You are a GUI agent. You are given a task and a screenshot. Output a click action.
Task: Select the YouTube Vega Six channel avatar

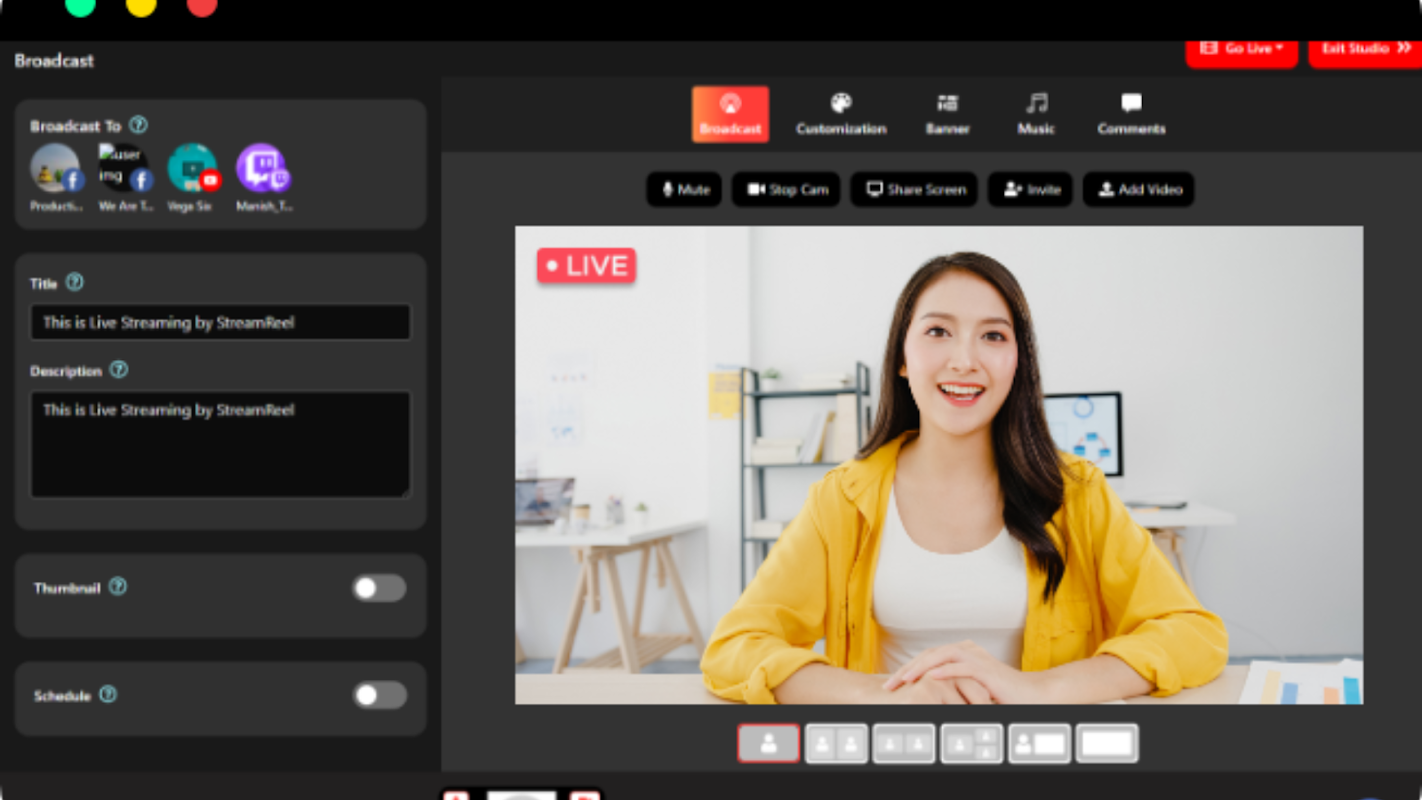[x=192, y=168]
